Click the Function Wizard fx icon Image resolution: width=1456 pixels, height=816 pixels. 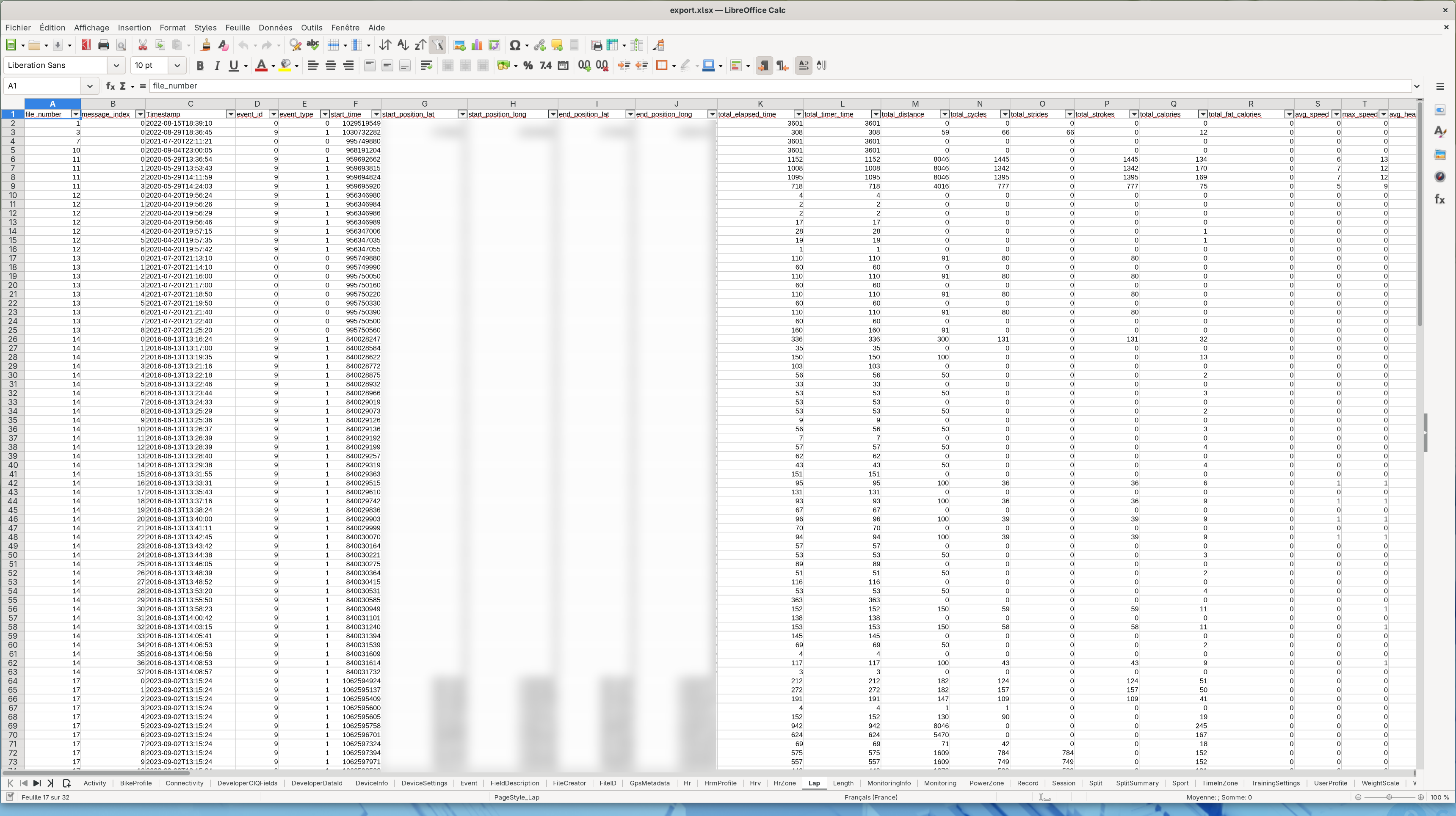pyautogui.click(x=110, y=86)
